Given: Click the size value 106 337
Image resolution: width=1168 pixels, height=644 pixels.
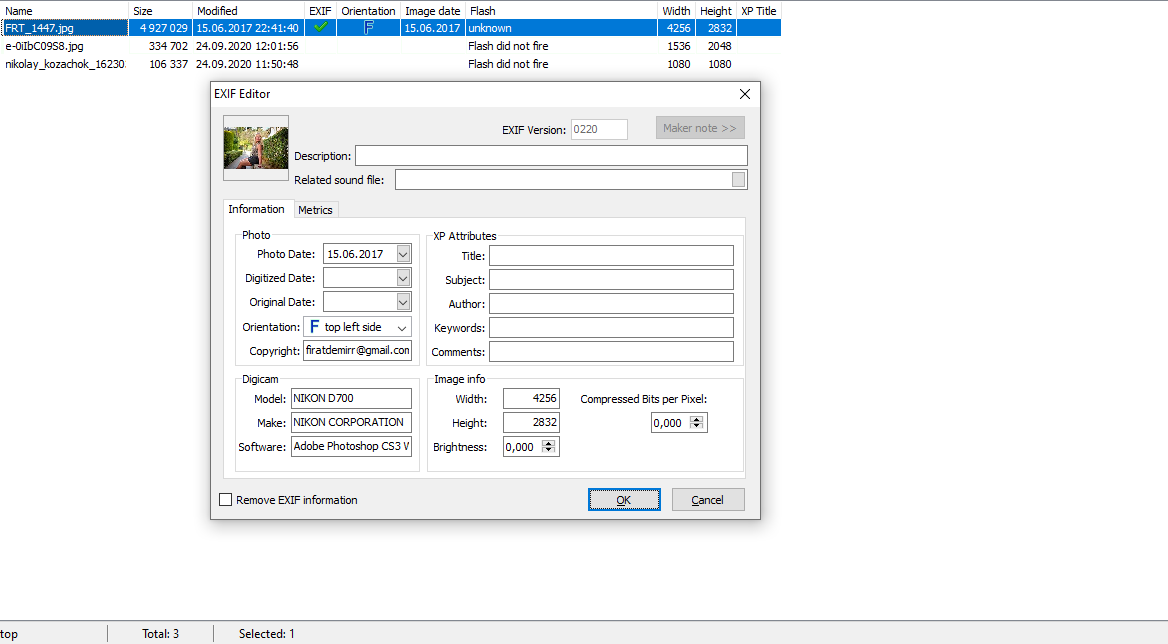Looking at the screenshot, I should point(168,64).
